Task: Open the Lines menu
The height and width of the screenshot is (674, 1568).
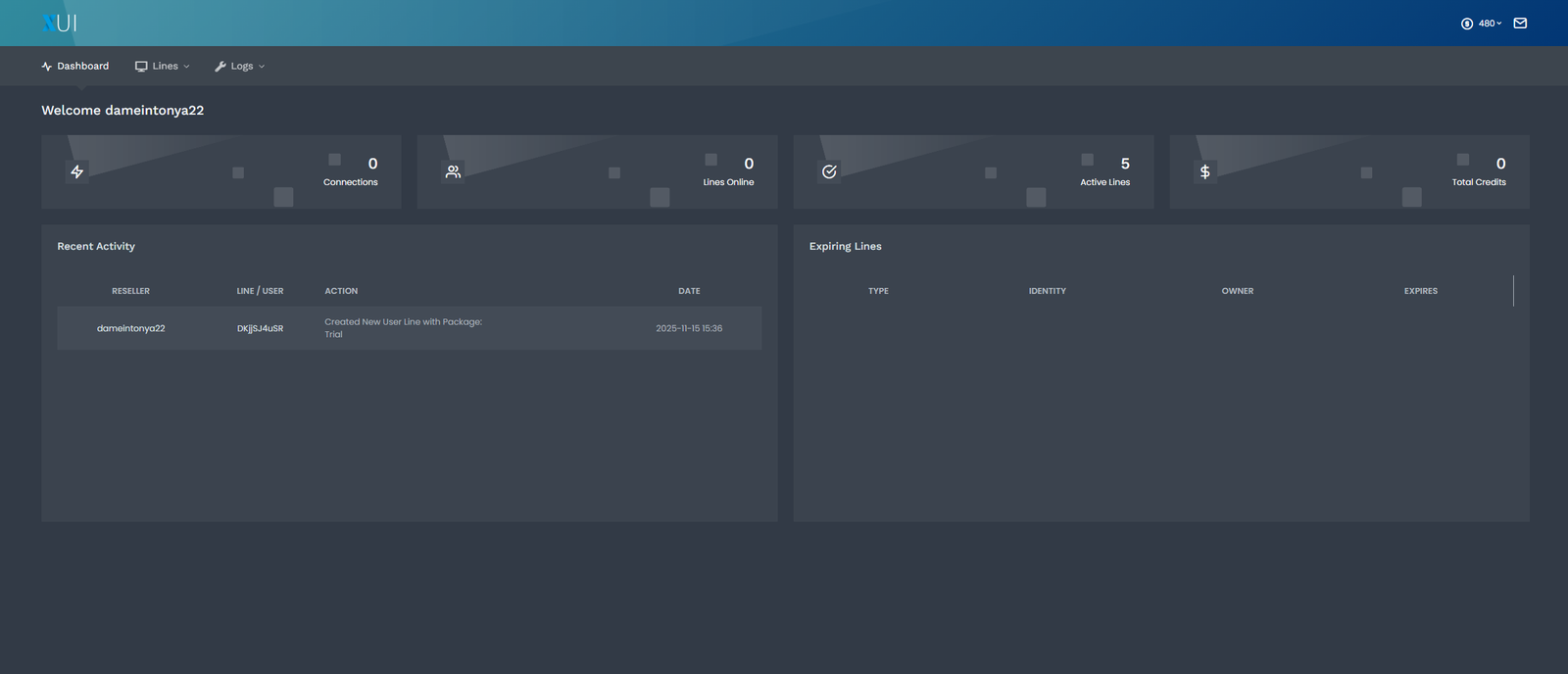Action: click(163, 66)
